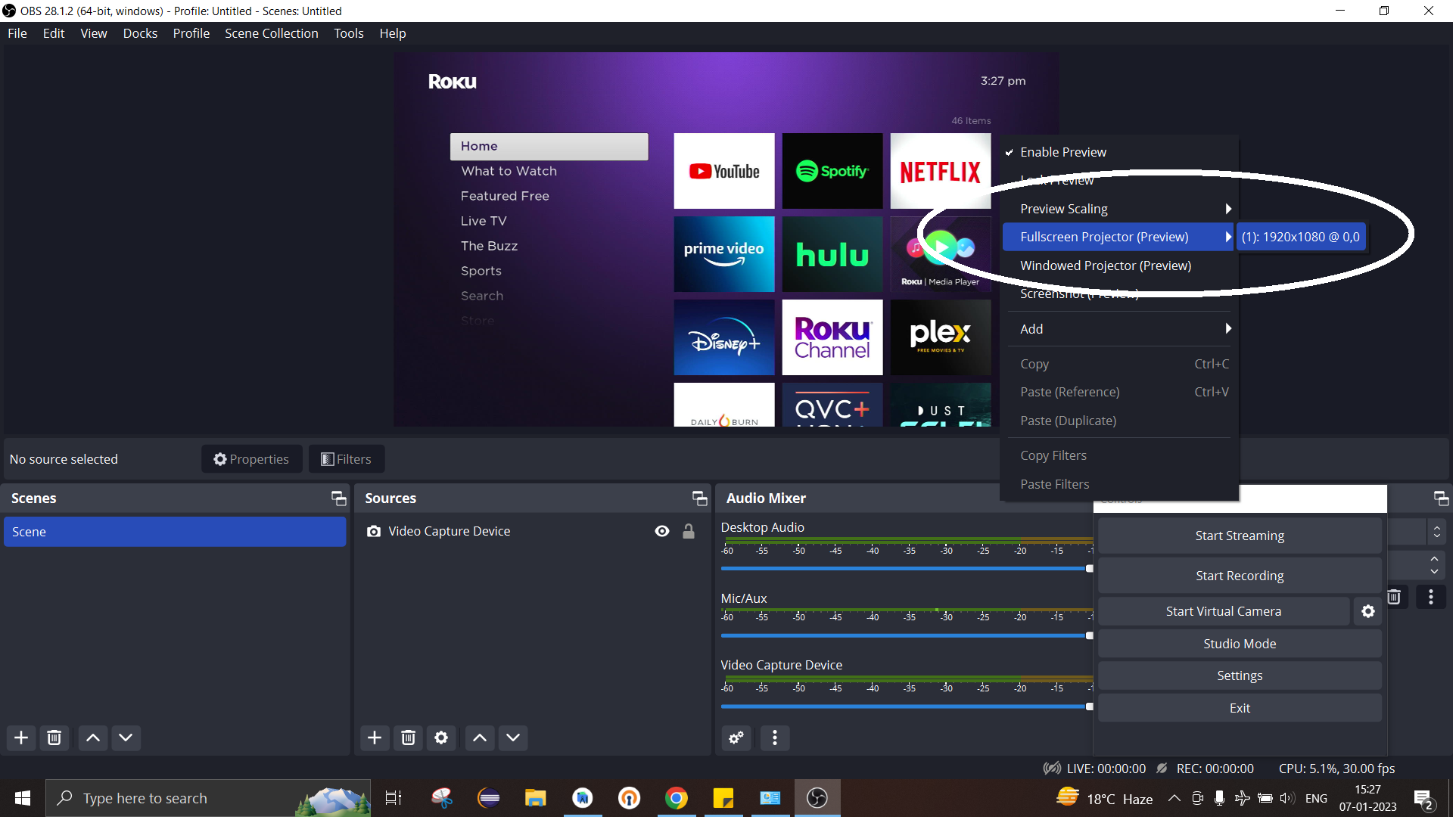Add a new scene with the plus icon
The width and height of the screenshot is (1456, 823).
(x=21, y=738)
